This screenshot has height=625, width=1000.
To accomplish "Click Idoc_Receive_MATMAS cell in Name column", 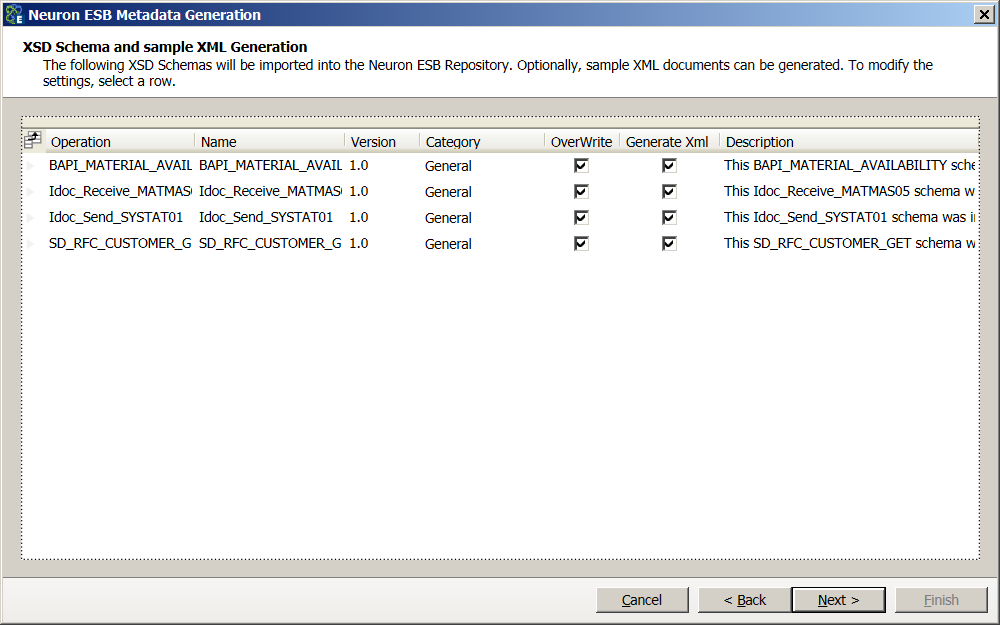I will pos(270,191).
